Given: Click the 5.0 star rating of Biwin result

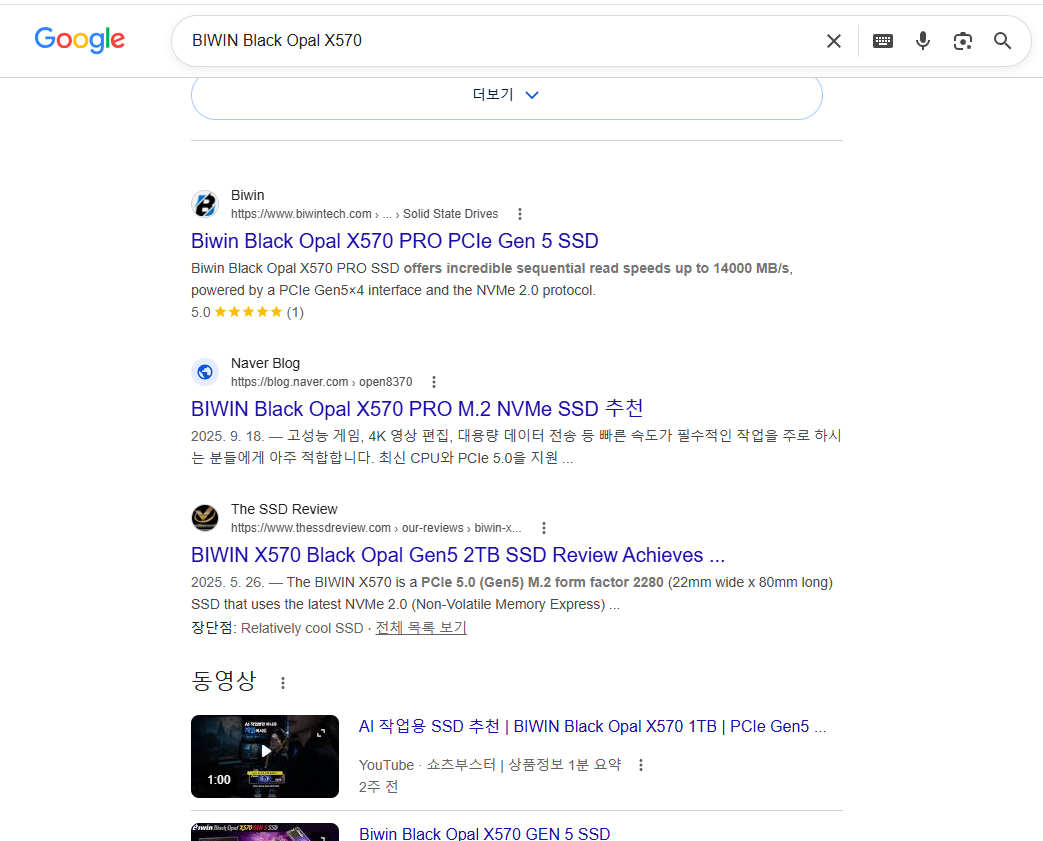Looking at the screenshot, I should pyautogui.click(x=247, y=312).
